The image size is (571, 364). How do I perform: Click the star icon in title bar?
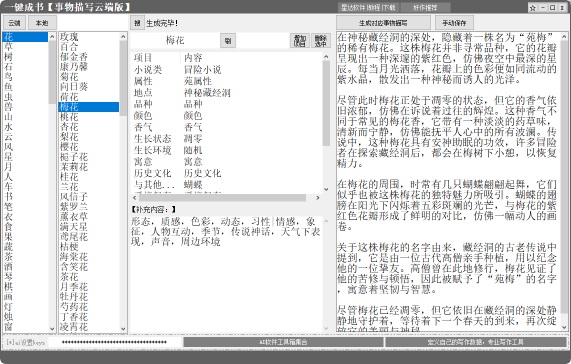tap(532, 8)
